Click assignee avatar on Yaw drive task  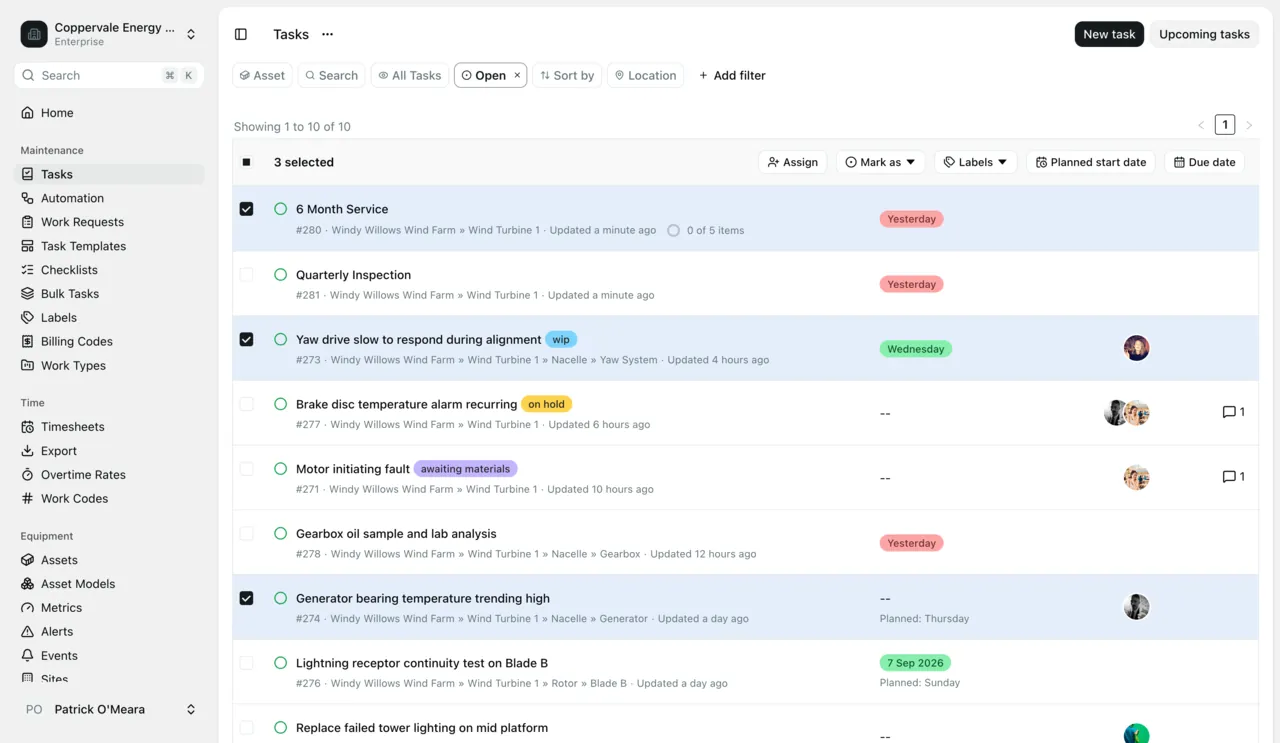1136,348
